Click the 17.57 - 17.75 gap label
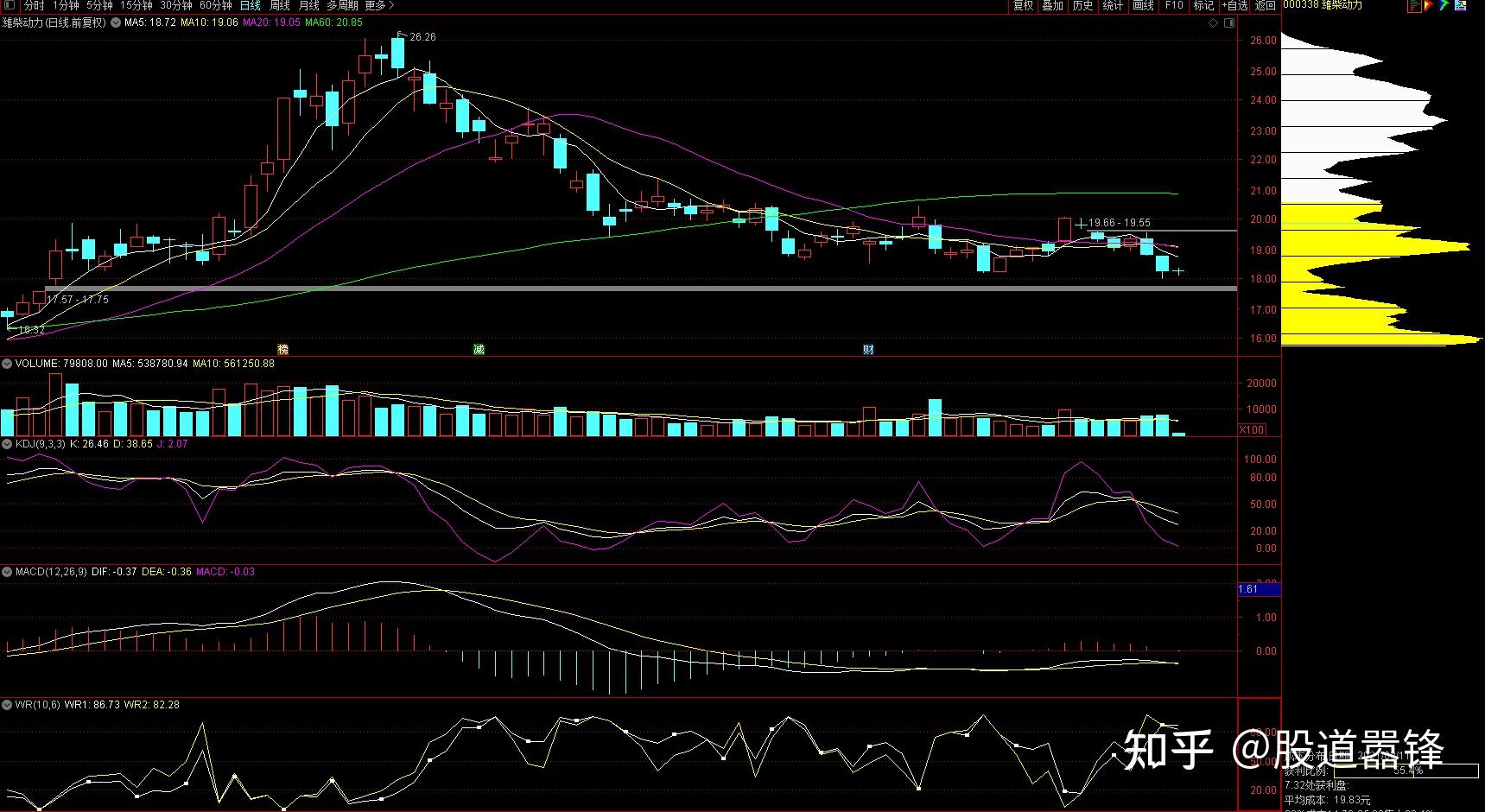 78,300
